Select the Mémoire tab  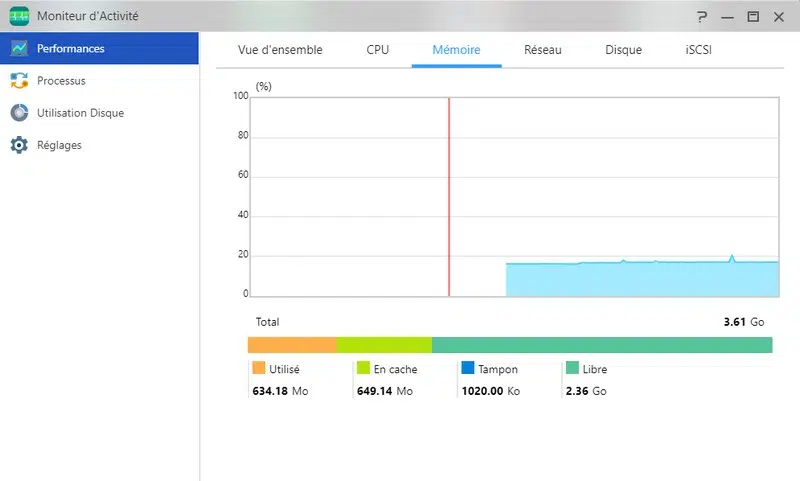[456, 50]
